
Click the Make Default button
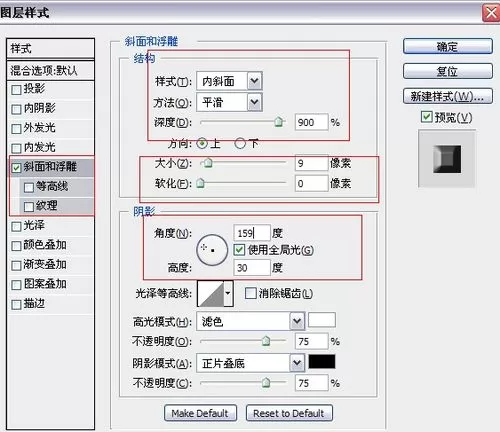pos(200,413)
